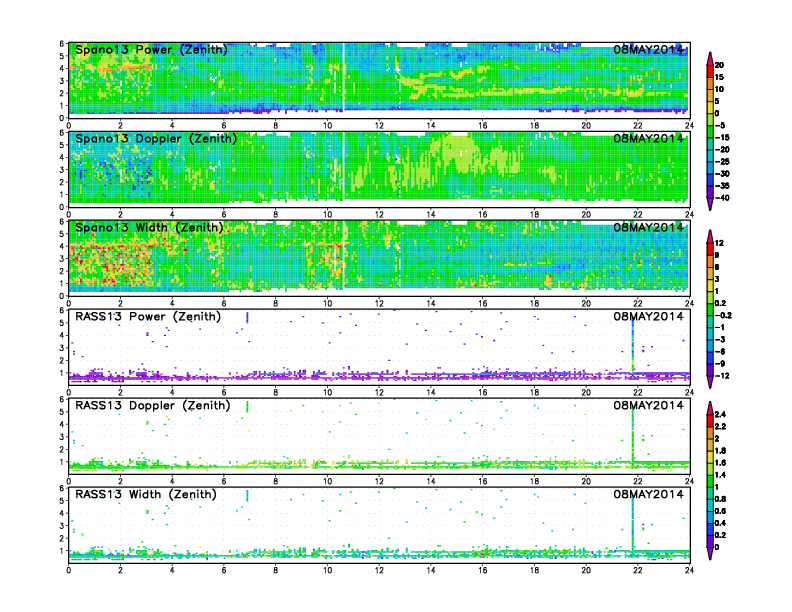
Task: Click the -0.2 label on middle colorbar
Action: coord(723,315)
